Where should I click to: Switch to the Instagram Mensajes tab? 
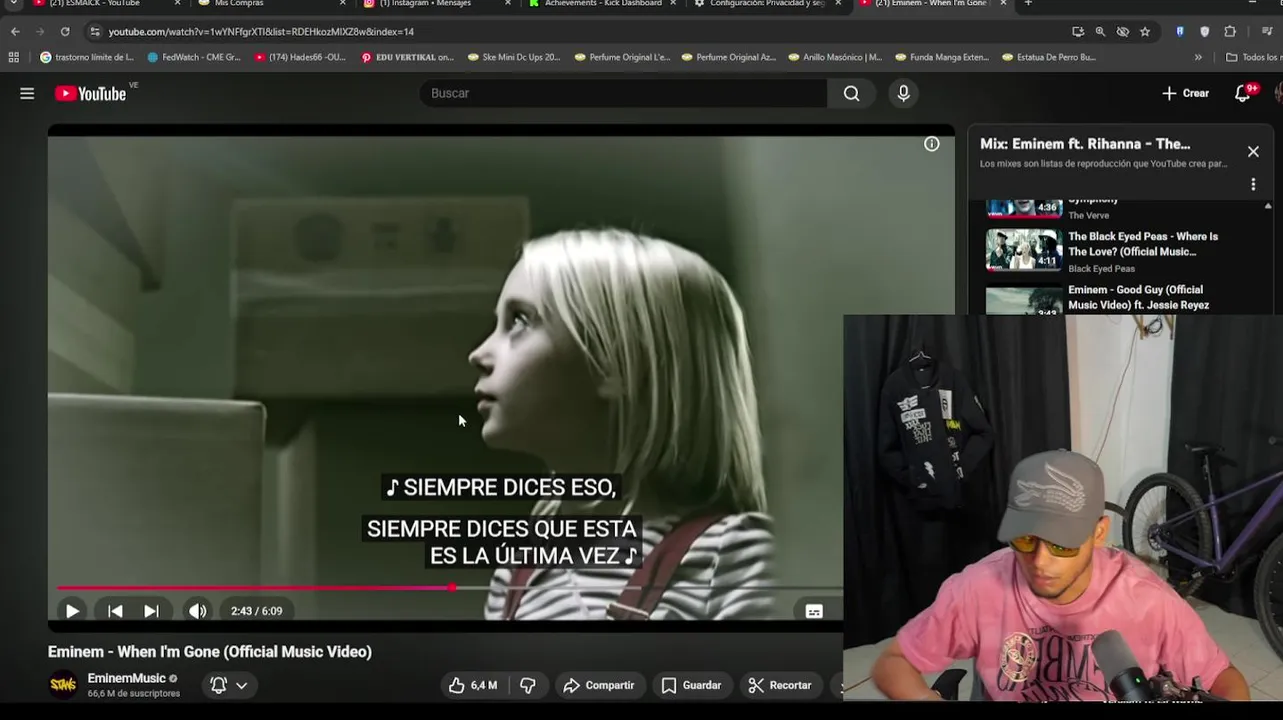click(425, 4)
